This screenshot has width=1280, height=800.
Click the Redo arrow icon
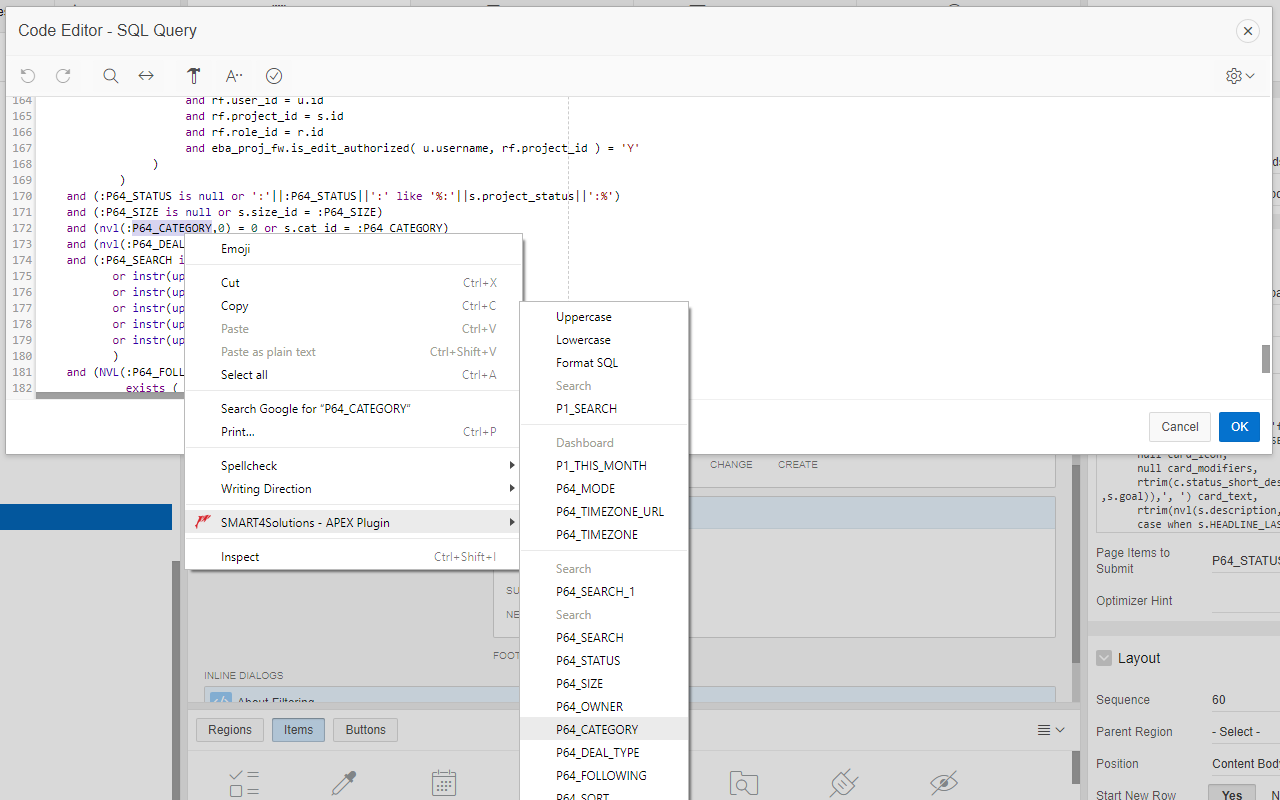[x=63, y=76]
